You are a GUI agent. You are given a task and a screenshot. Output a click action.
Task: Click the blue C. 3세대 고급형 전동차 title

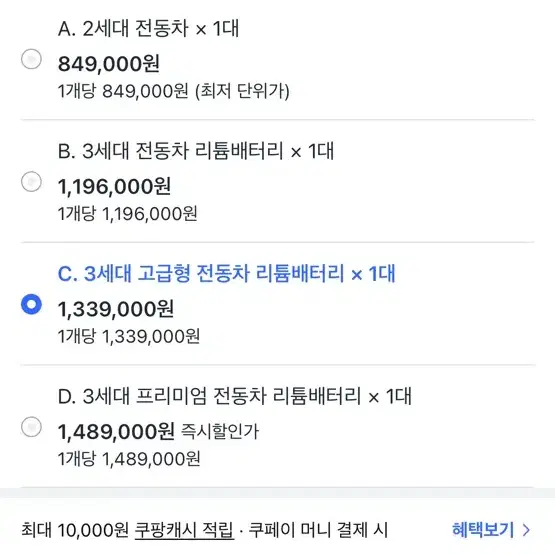pyautogui.click(x=227, y=274)
